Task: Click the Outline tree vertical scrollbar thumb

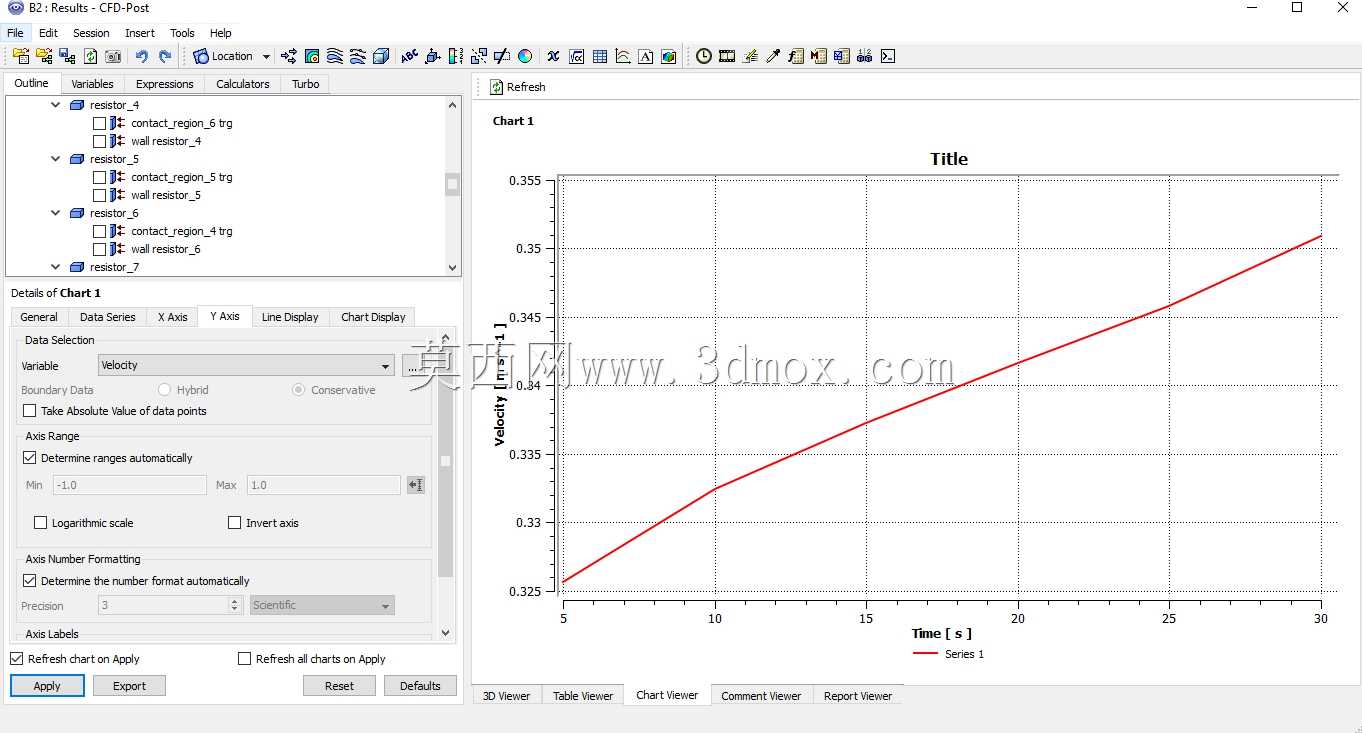Action: point(453,184)
